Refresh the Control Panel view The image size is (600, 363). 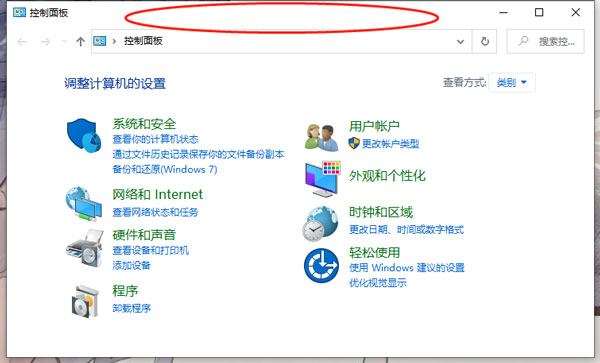tap(485, 41)
